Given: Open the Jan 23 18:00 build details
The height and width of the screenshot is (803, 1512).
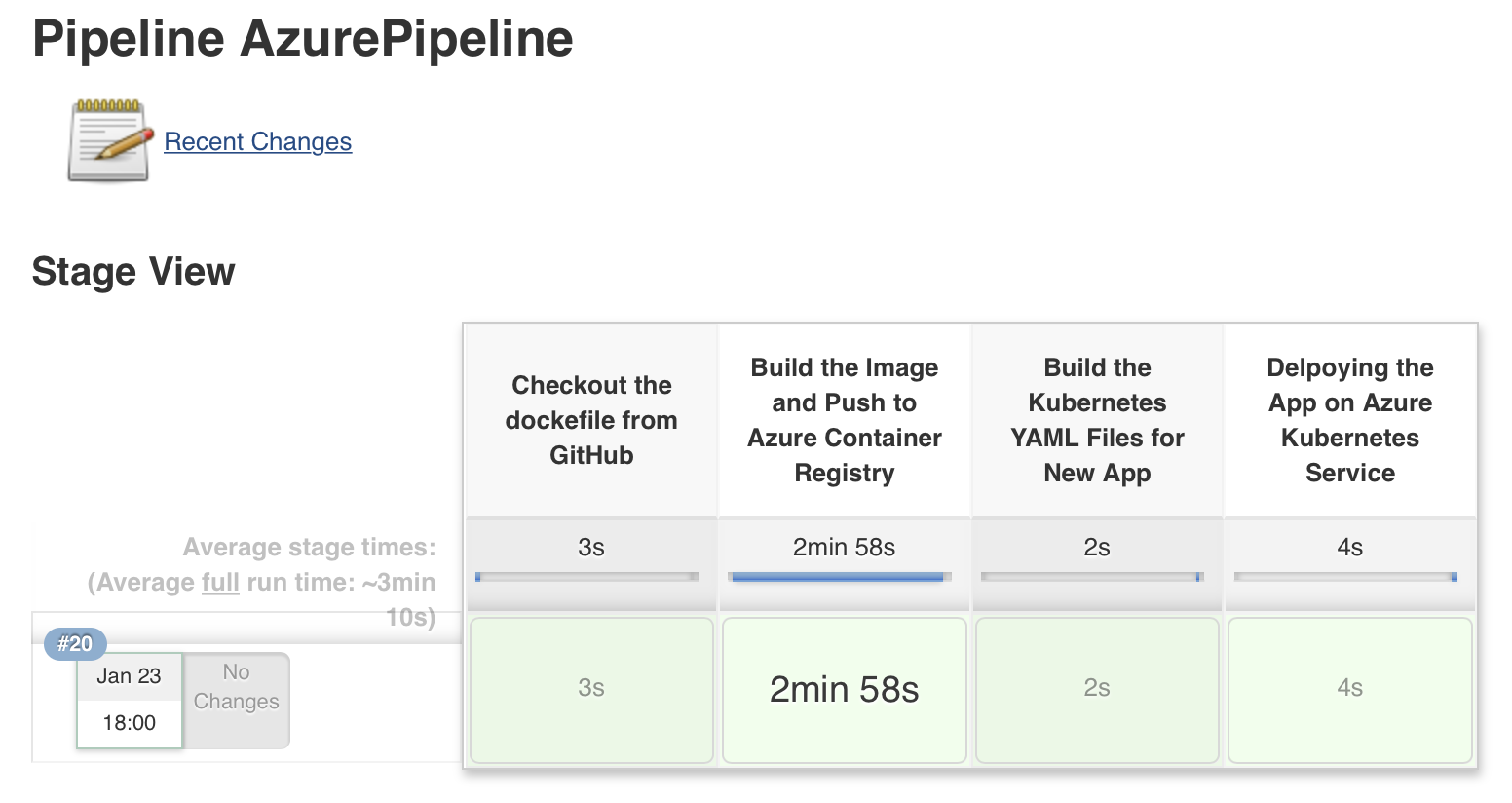Looking at the screenshot, I should pyautogui.click(x=129, y=699).
